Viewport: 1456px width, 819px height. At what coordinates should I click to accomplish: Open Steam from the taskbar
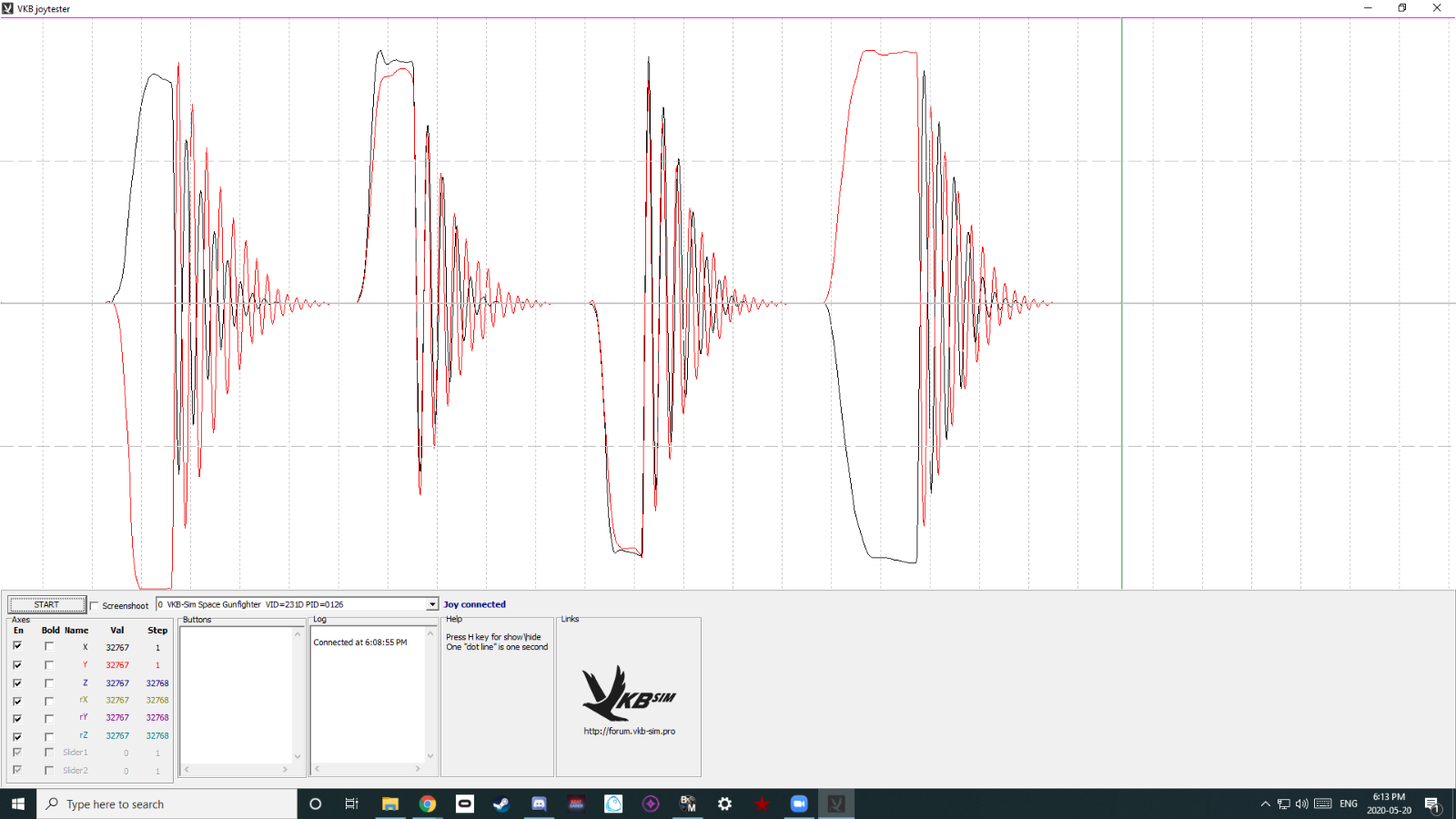pyautogui.click(x=501, y=804)
